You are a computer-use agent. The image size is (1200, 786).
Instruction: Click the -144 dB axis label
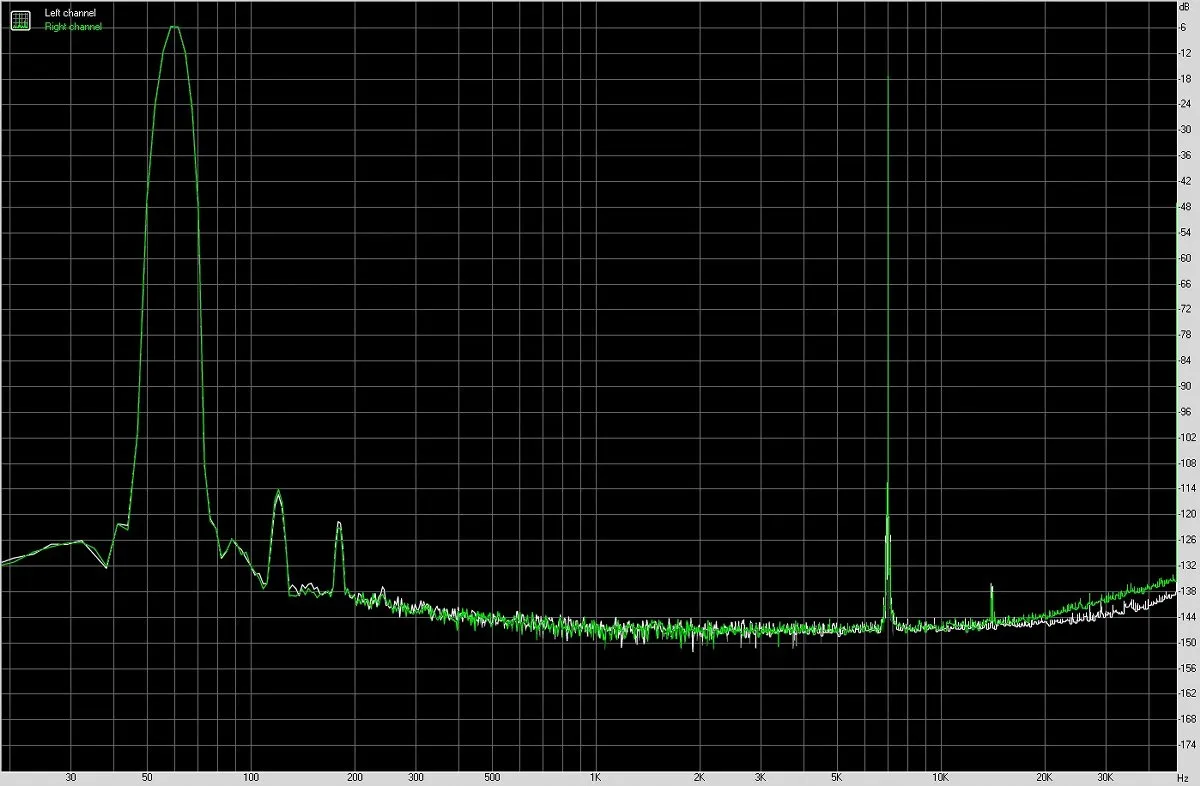click(x=1185, y=617)
